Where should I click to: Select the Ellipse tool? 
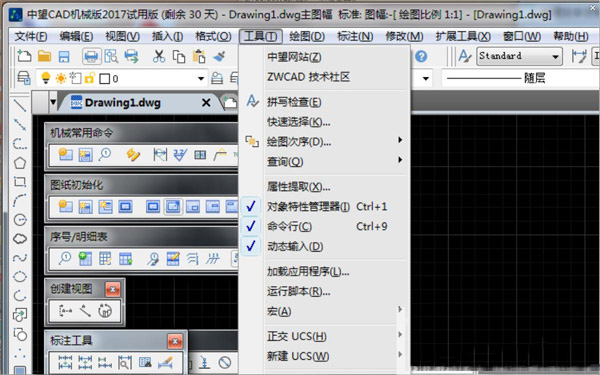(x=20, y=276)
